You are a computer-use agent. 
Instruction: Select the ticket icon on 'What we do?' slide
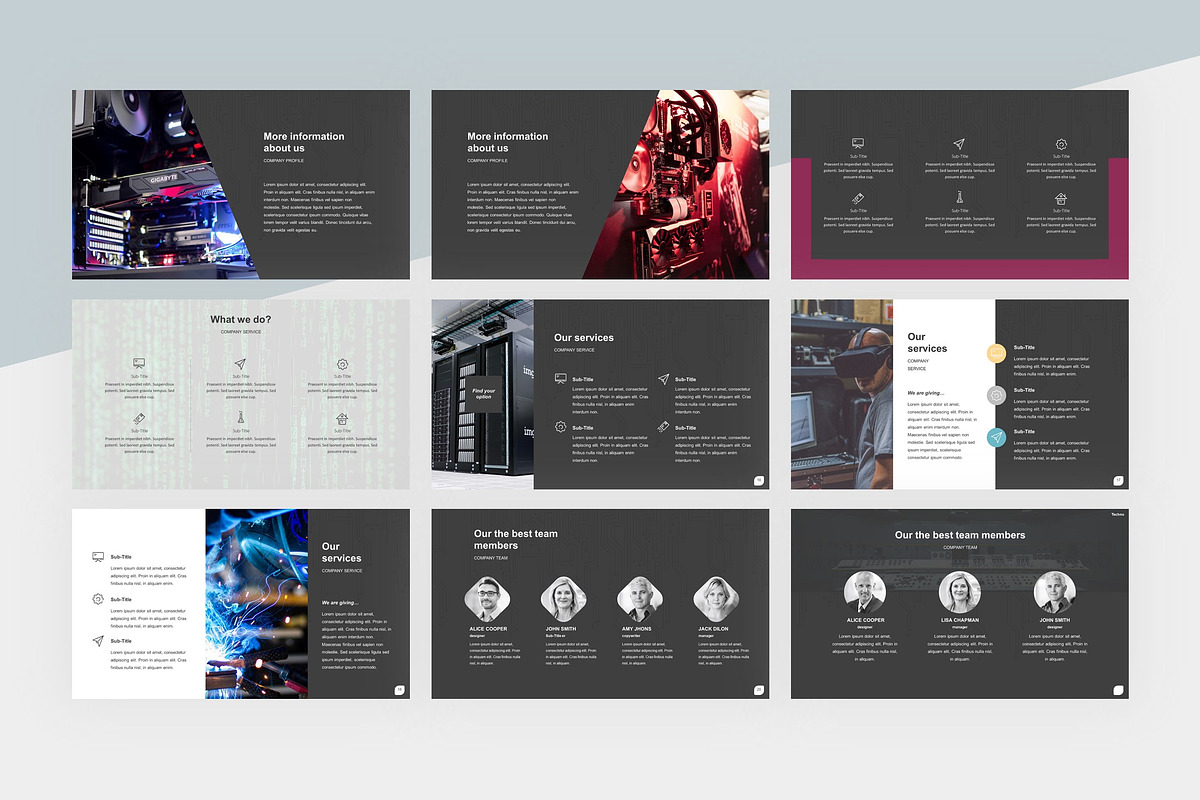[x=138, y=418]
